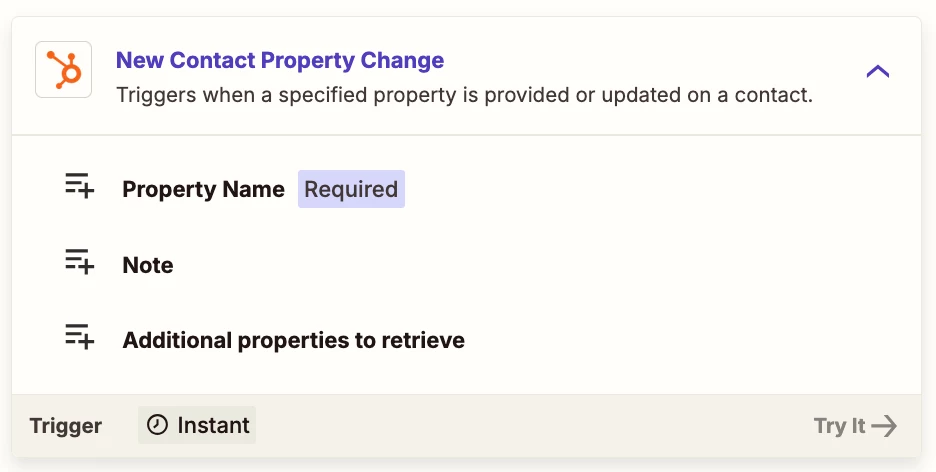
Task: Click the HubSpot app logo icon
Action: [63, 70]
